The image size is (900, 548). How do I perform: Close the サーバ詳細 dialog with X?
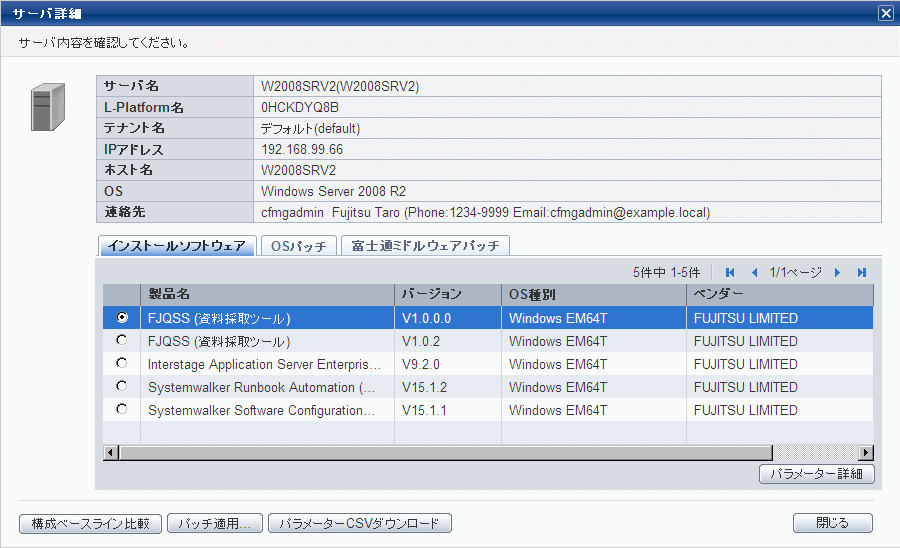coord(886,13)
